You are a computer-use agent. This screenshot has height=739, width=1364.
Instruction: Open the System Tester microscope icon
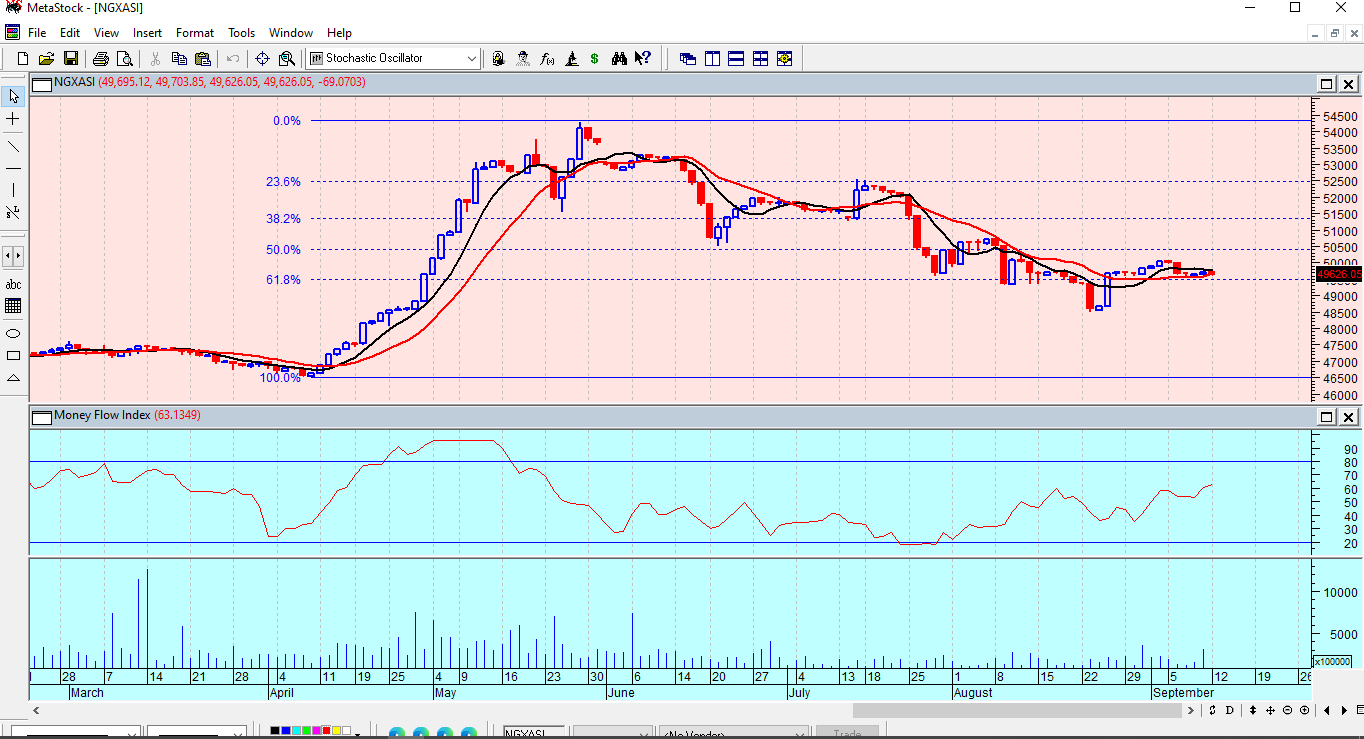(571, 58)
